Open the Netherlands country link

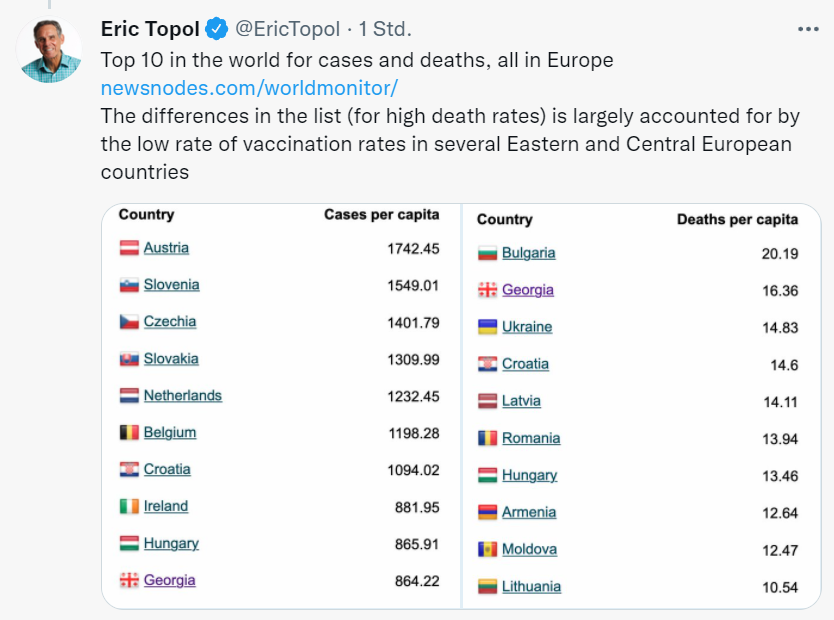click(182, 396)
